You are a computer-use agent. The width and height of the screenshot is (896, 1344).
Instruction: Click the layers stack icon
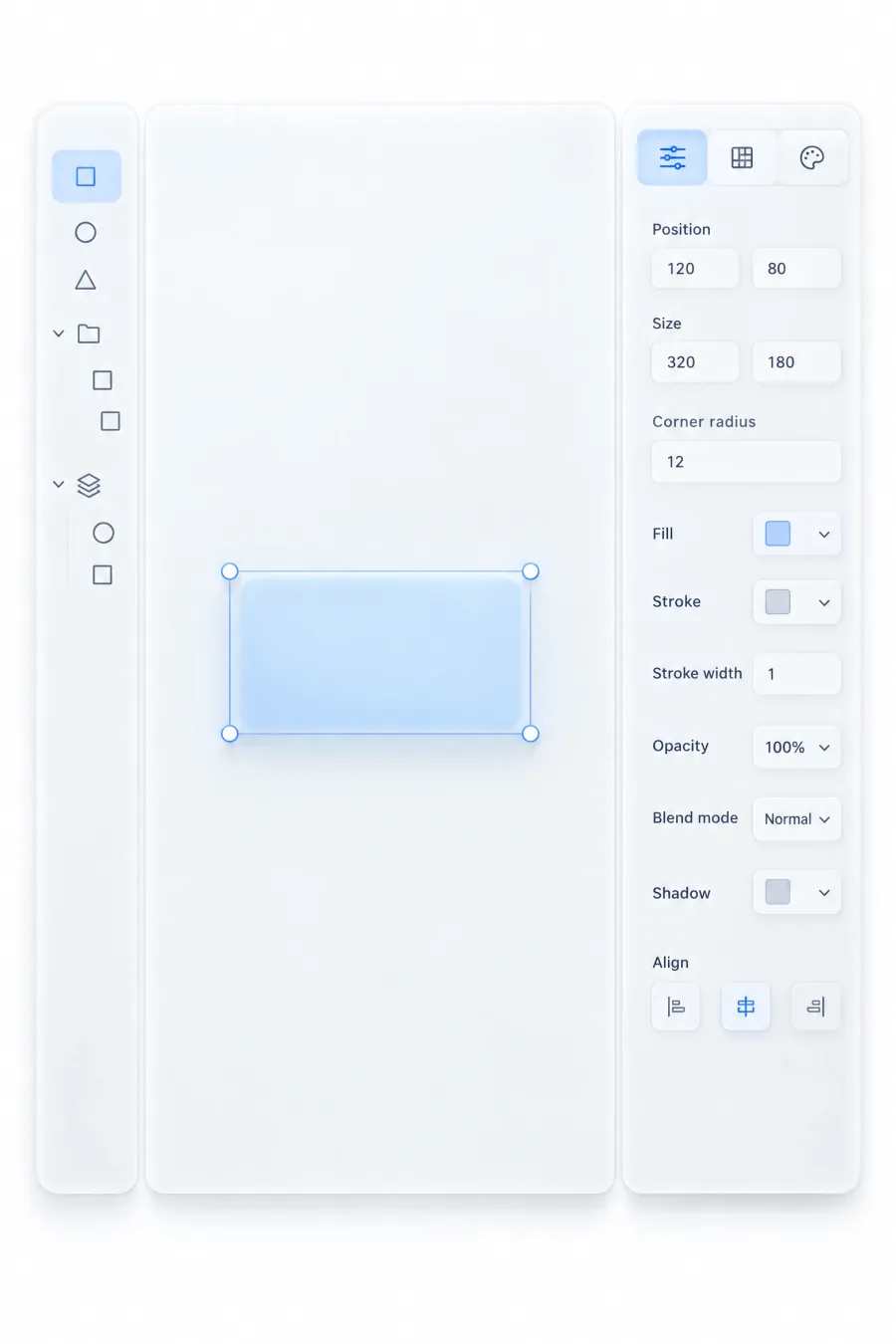click(89, 485)
